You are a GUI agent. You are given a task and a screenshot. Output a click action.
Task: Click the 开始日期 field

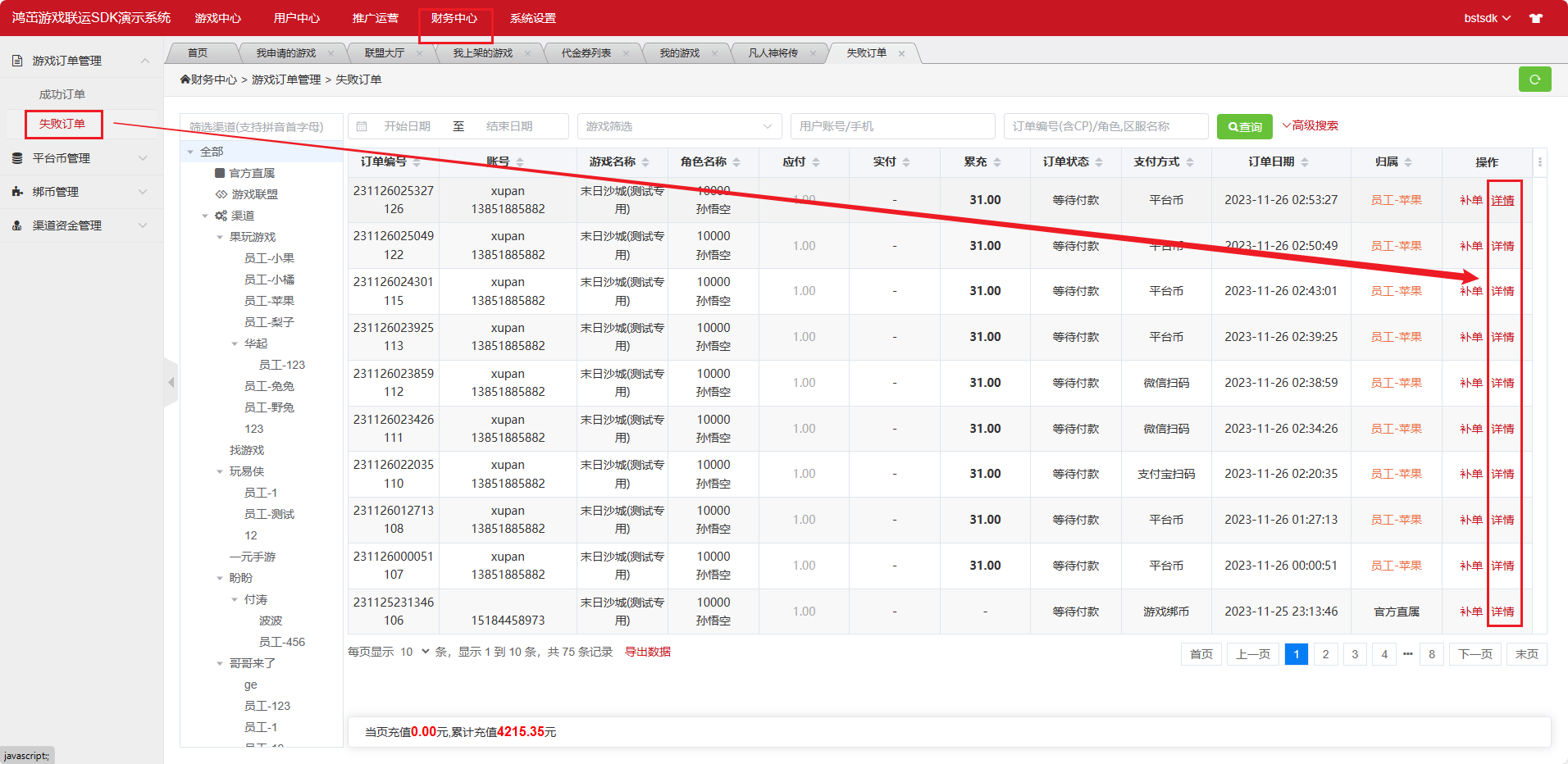(x=408, y=126)
